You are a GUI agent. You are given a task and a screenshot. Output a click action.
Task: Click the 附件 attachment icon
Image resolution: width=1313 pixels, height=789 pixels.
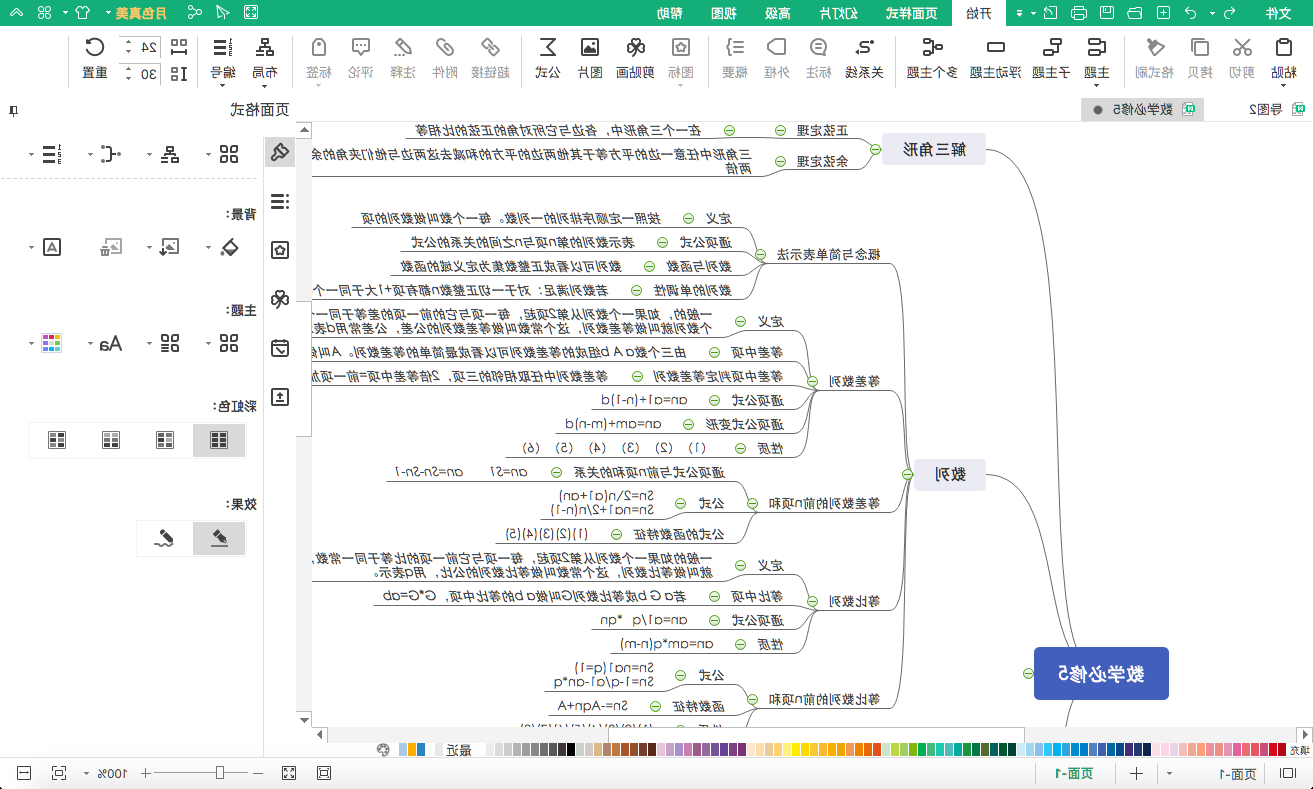(x=444, y=47)
